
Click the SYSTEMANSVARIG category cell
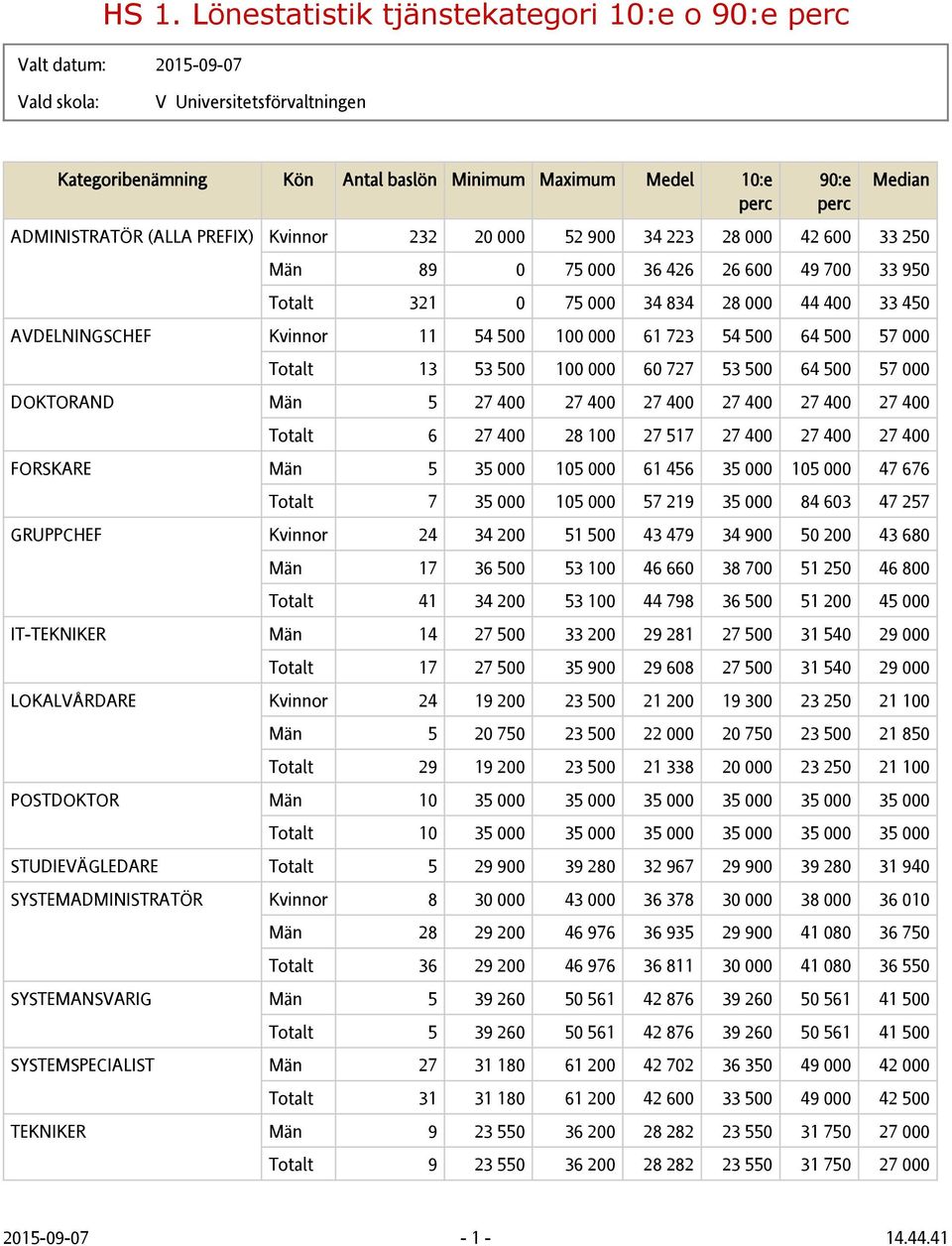pyautogui.click(x=81, y=999)
